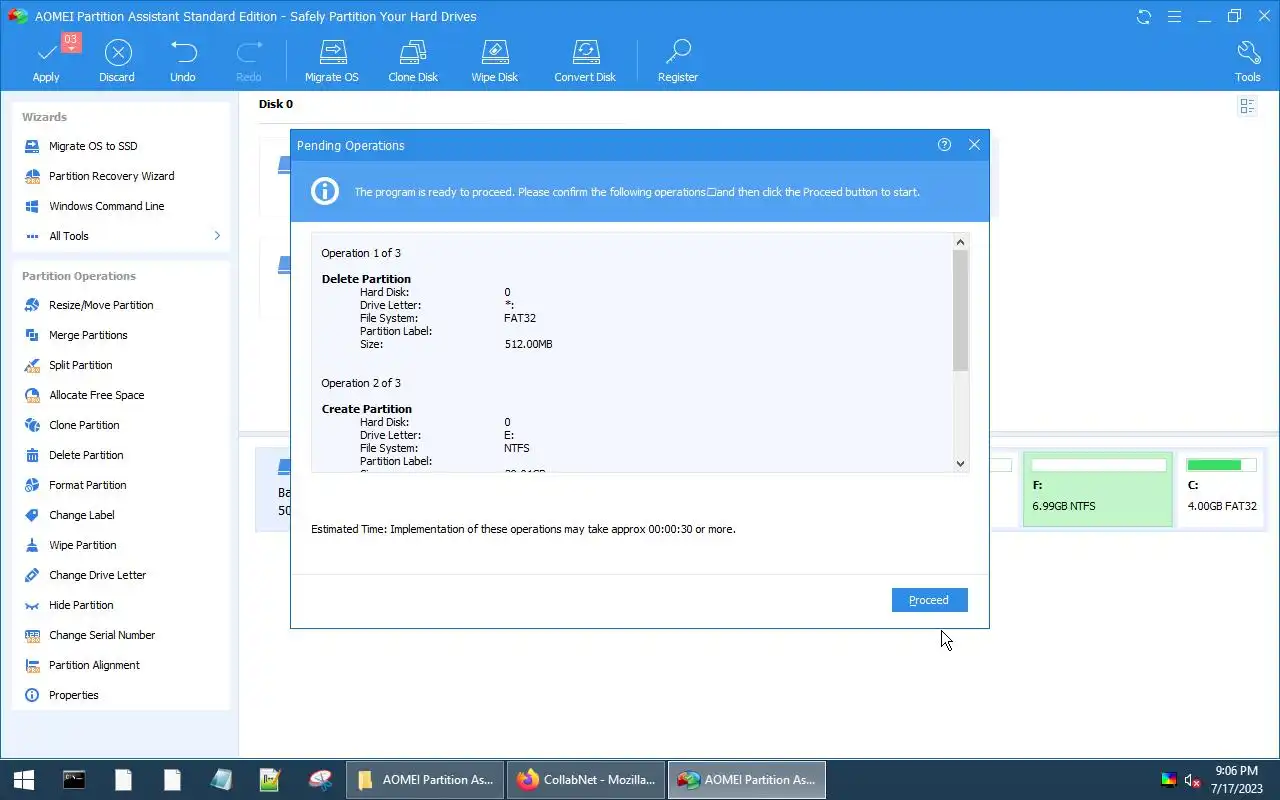Click the Apply toolbar icon
The width and height of the screenshot is (1280, 800).
coord(46,60)
